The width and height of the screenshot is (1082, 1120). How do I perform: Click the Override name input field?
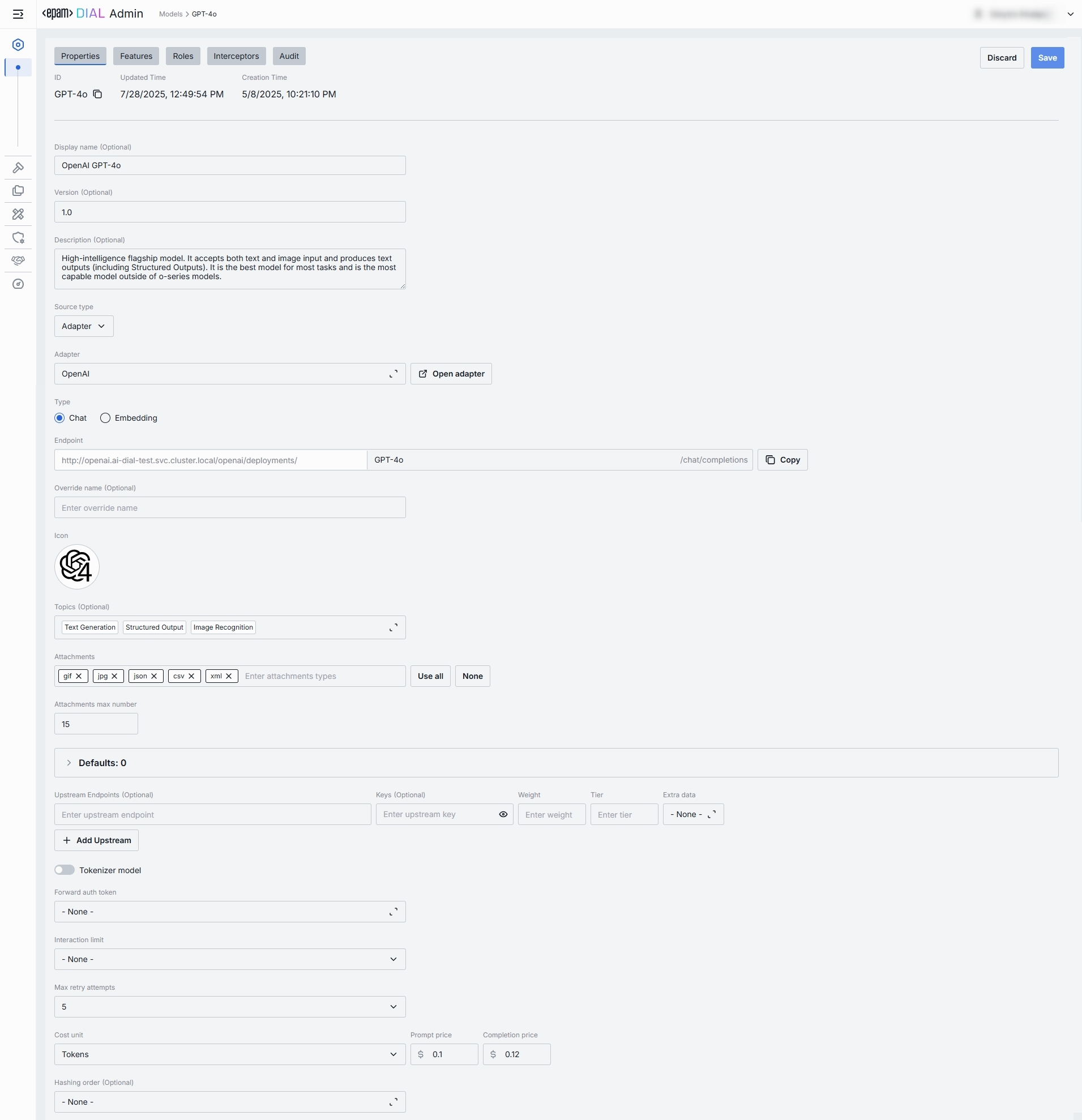tap(230, 507)
